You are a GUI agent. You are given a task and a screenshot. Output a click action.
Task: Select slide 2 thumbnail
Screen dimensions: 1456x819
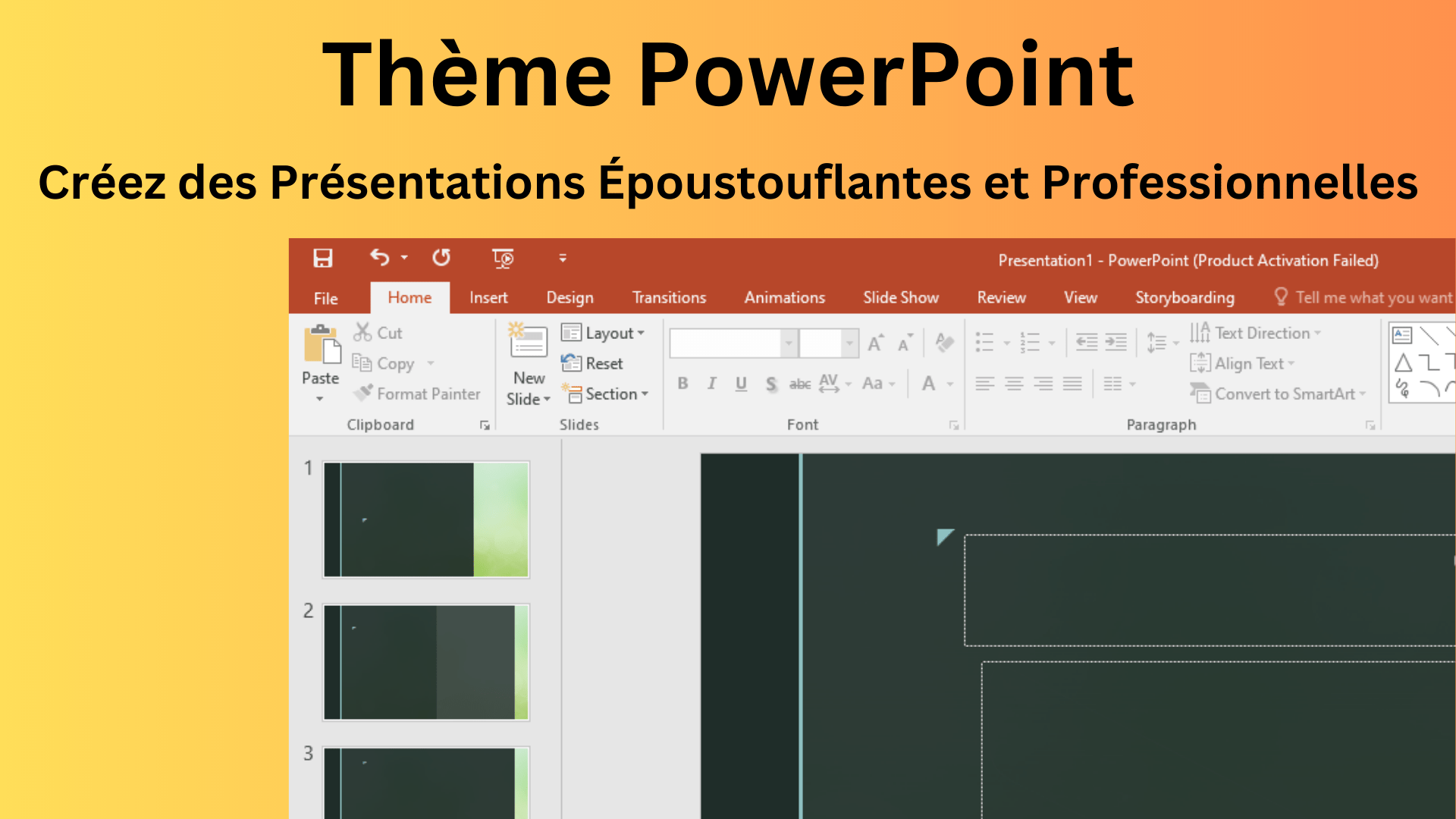click(425, 662)
